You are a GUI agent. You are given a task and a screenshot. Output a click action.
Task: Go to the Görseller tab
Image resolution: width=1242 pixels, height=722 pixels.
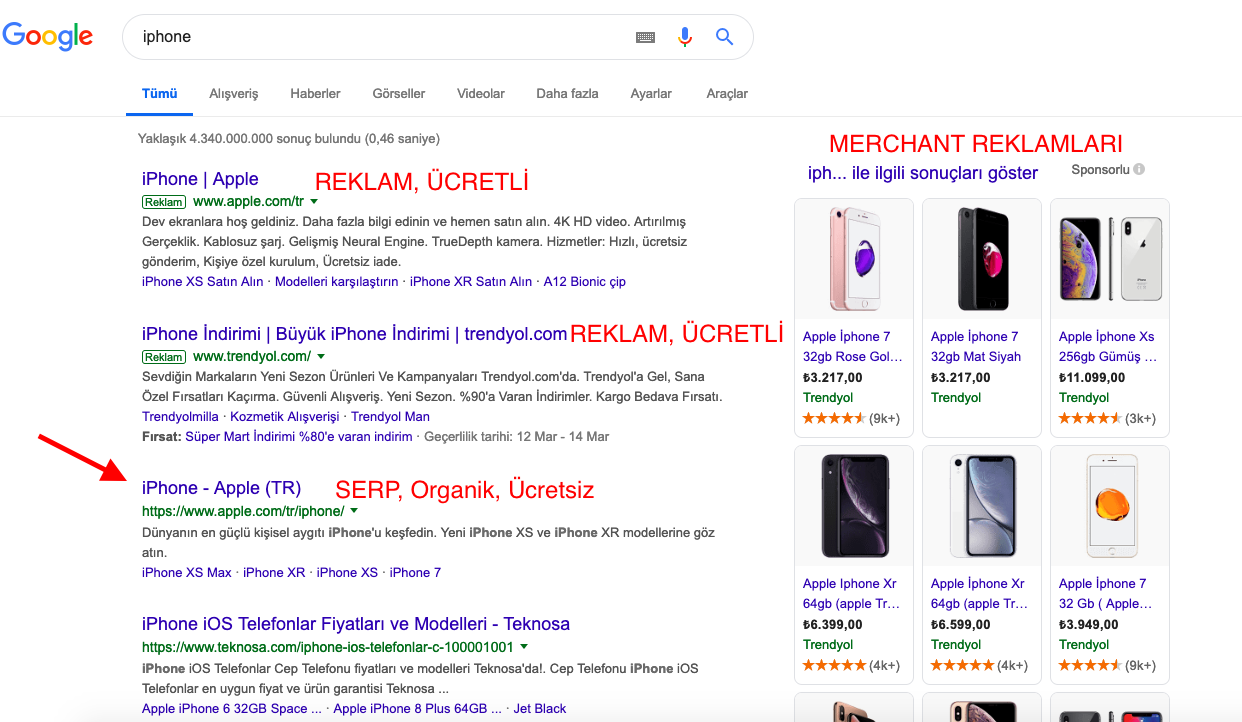click(x=399, y=94)
